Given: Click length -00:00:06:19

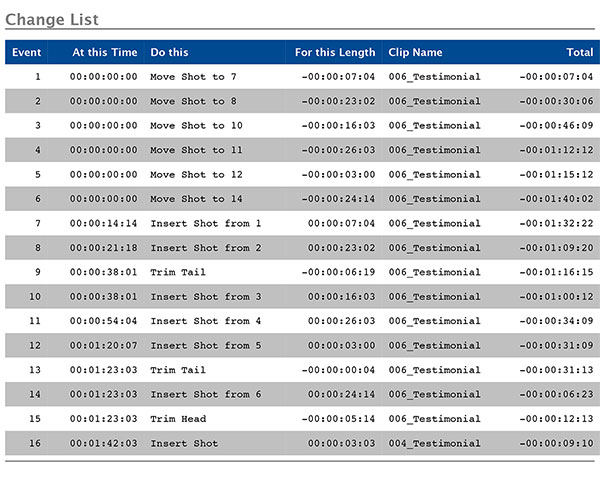Looking at the screenshot, I should [x=338, y=272].
